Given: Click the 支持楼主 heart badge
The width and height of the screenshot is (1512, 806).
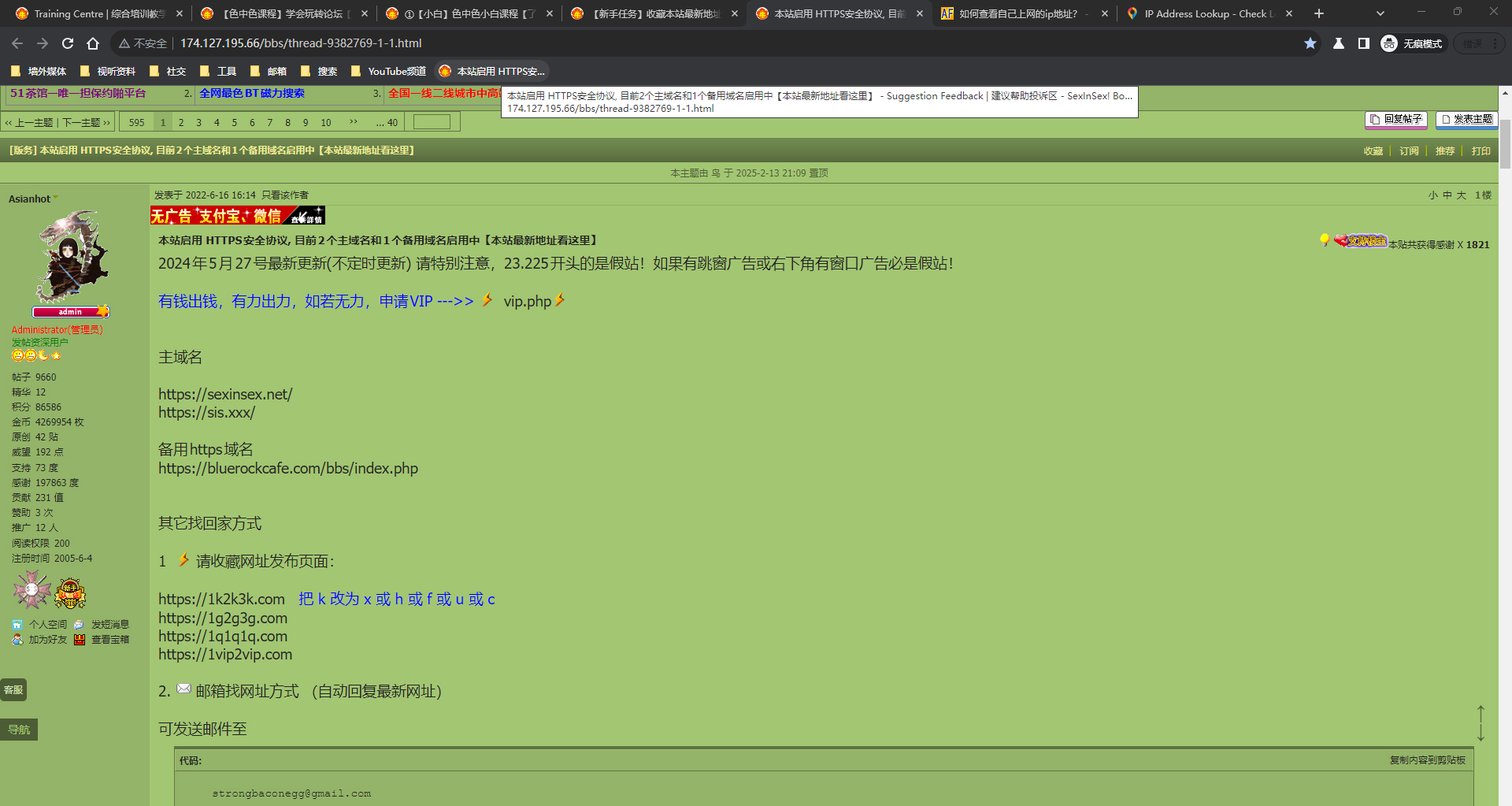Looking at the screenshot, I should tap(1361, 241).
